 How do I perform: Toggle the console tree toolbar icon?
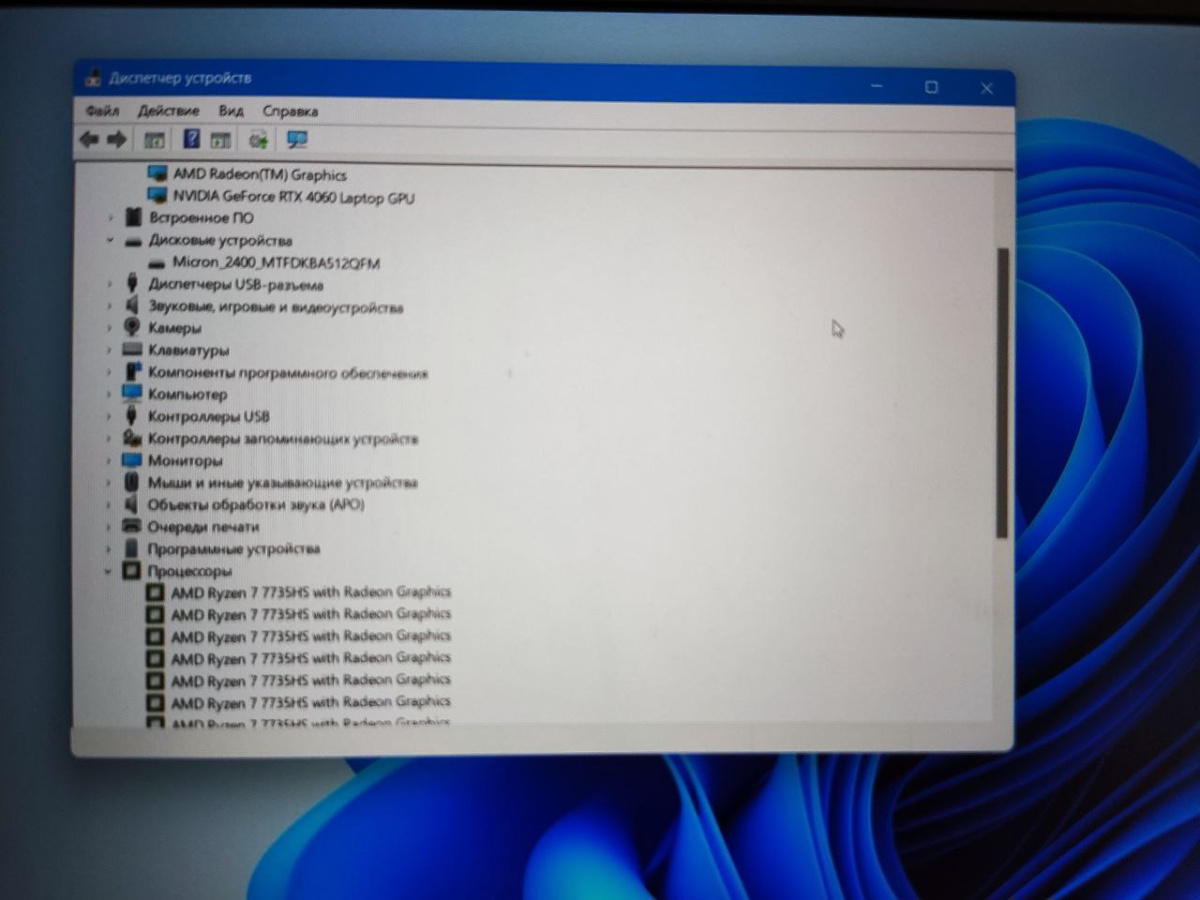[x=154, y=140]
